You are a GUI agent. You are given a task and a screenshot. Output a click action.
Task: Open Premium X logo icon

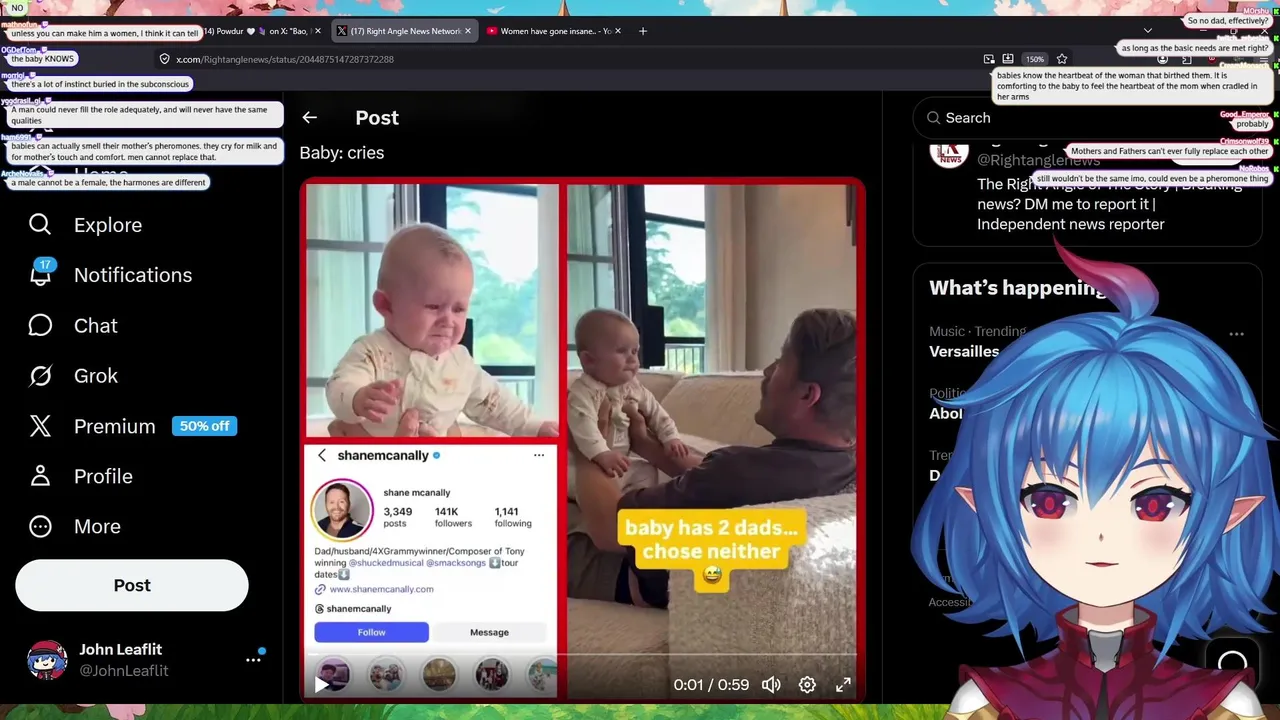[x=40, y=426]
